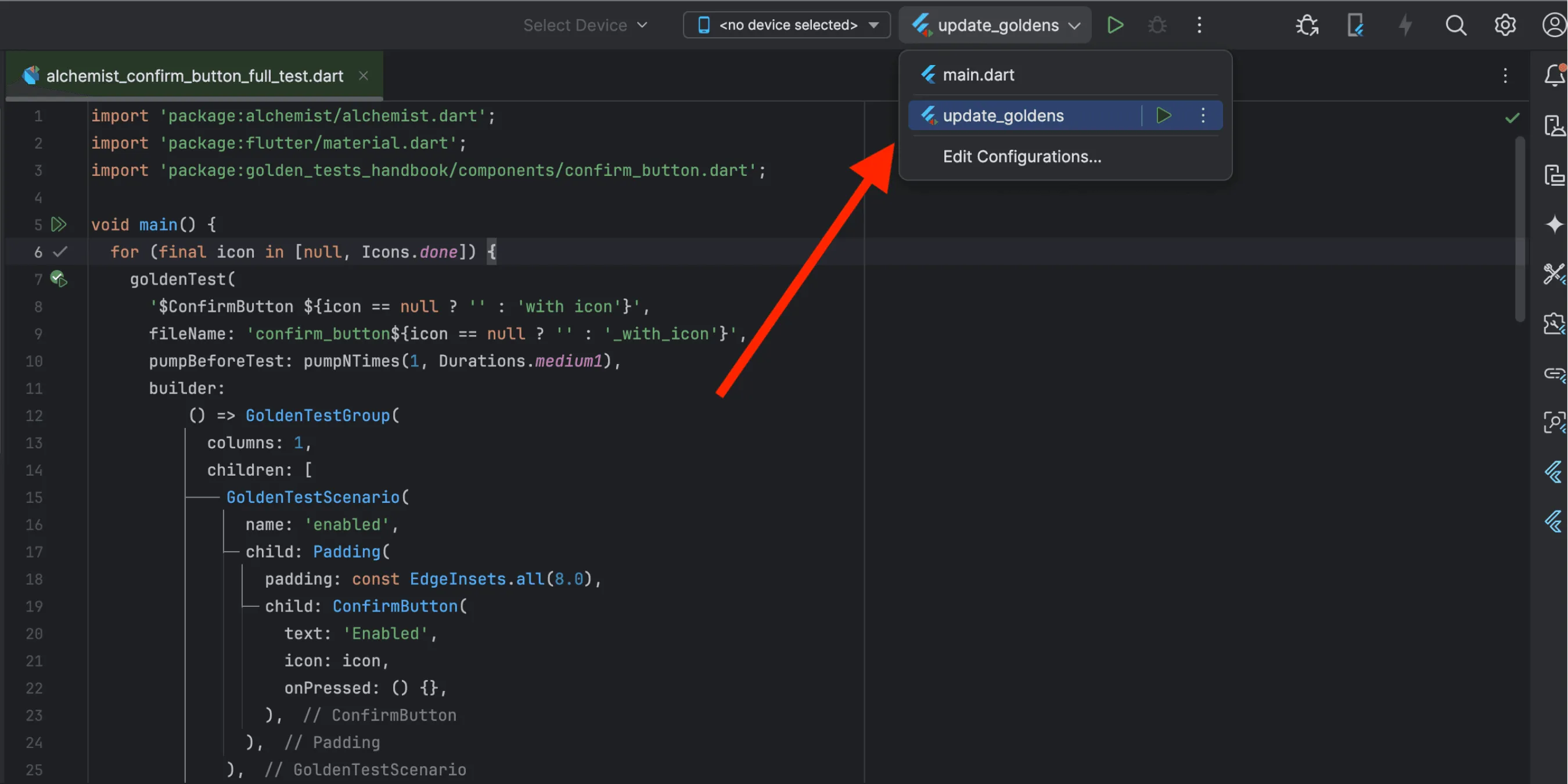
Task: Click the checkmark gutter icon on the for loop line
Action: point(60,251)
